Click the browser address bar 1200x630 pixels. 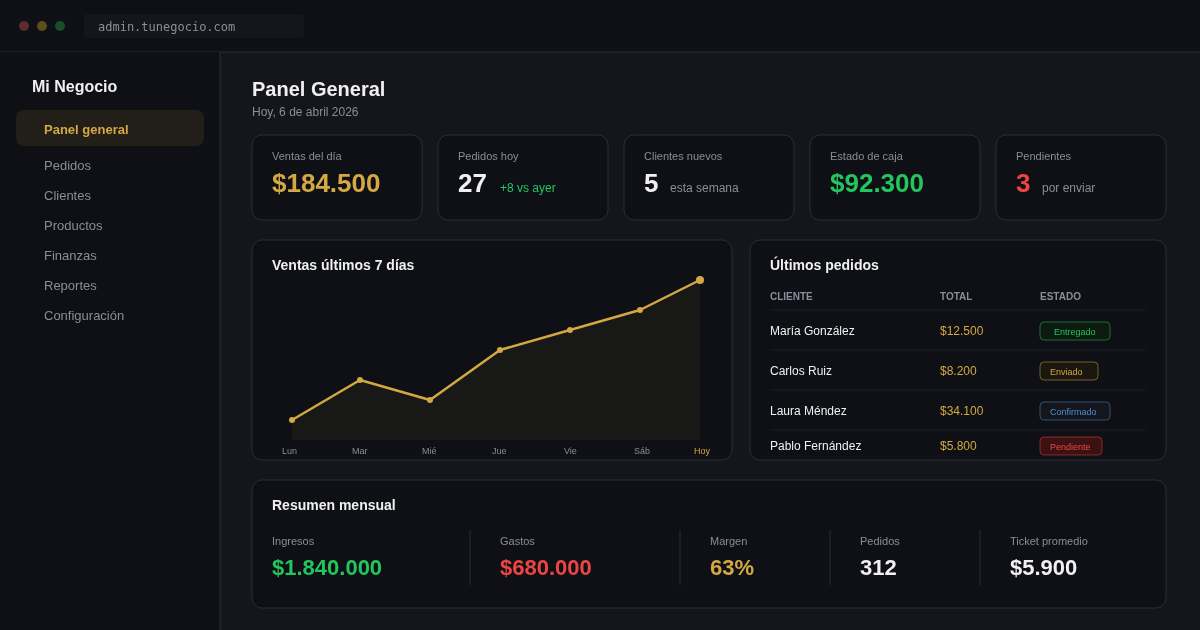coord(194,26)
